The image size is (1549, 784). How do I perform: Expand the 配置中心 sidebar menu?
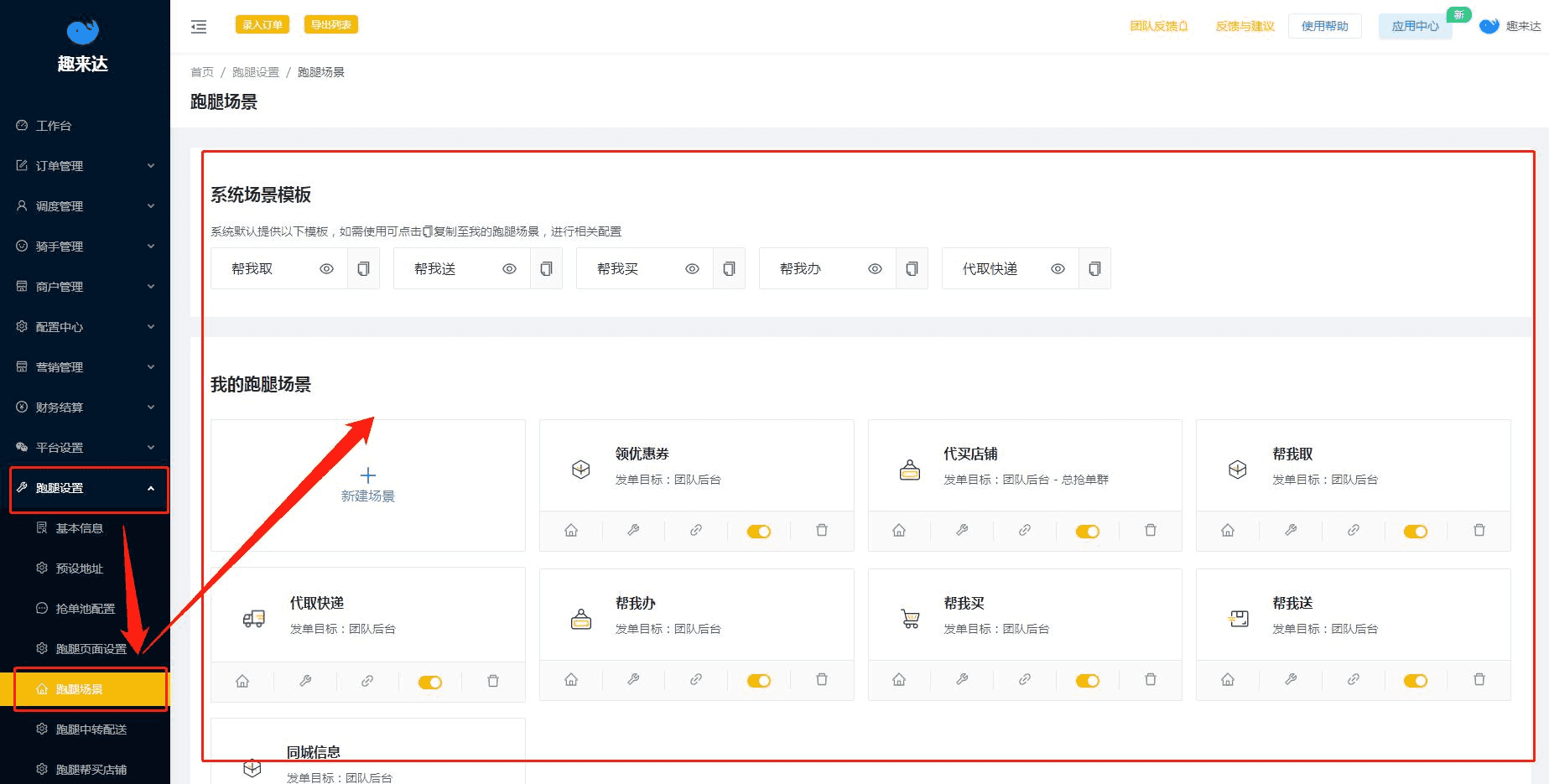click(85, 327)
